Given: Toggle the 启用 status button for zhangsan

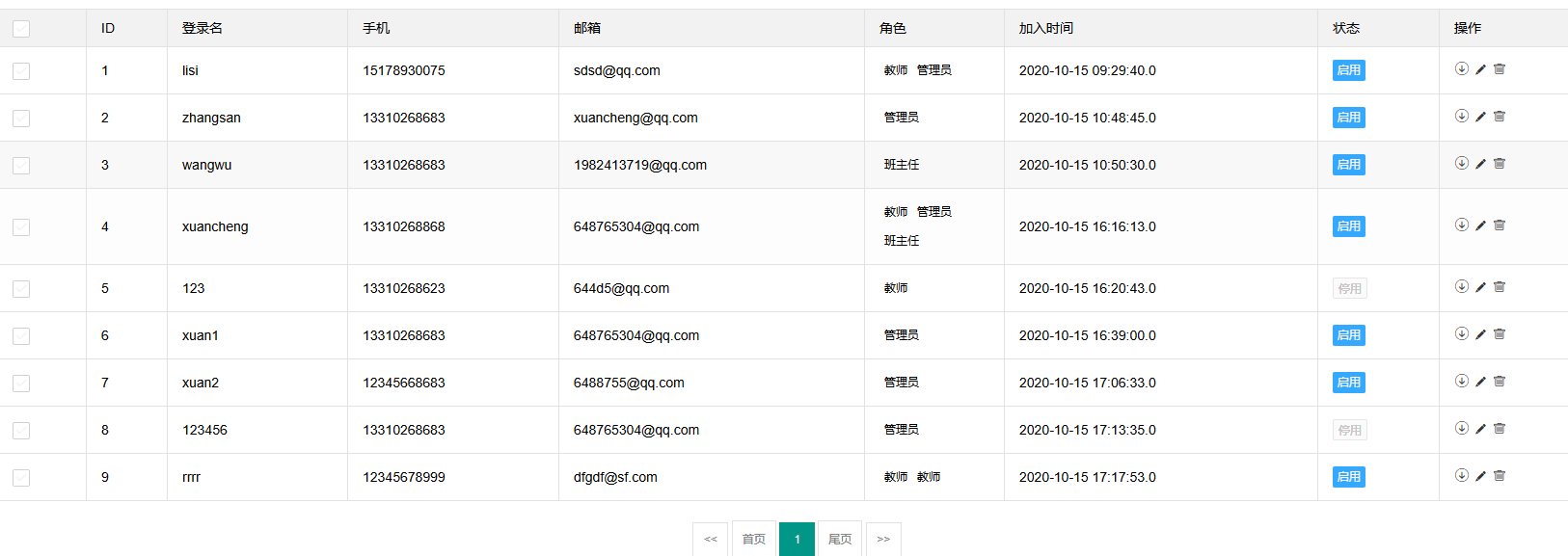Looking at the screenshot, I should pos(1349,118).
